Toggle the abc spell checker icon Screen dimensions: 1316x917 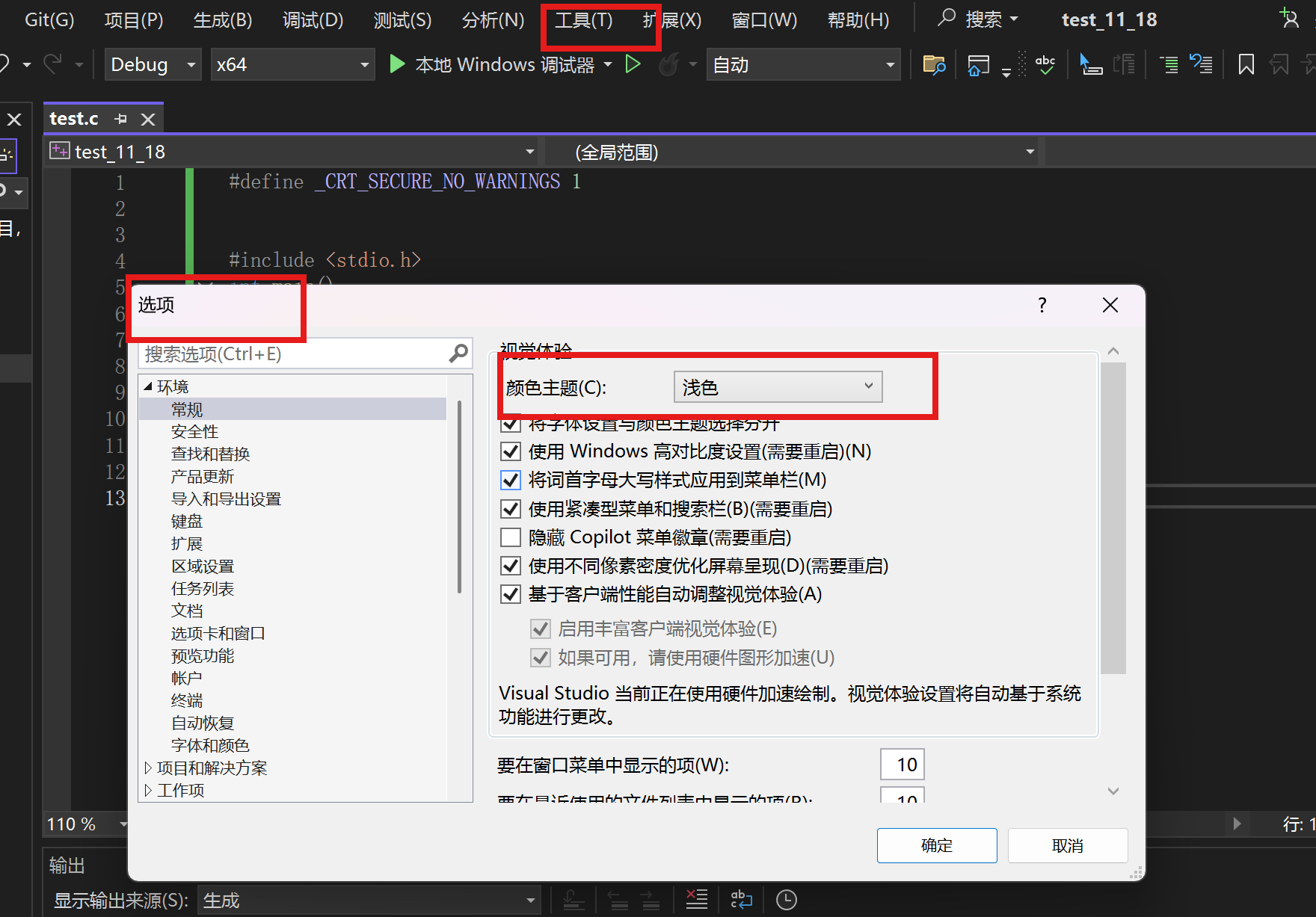click(x=1045, y=65)
